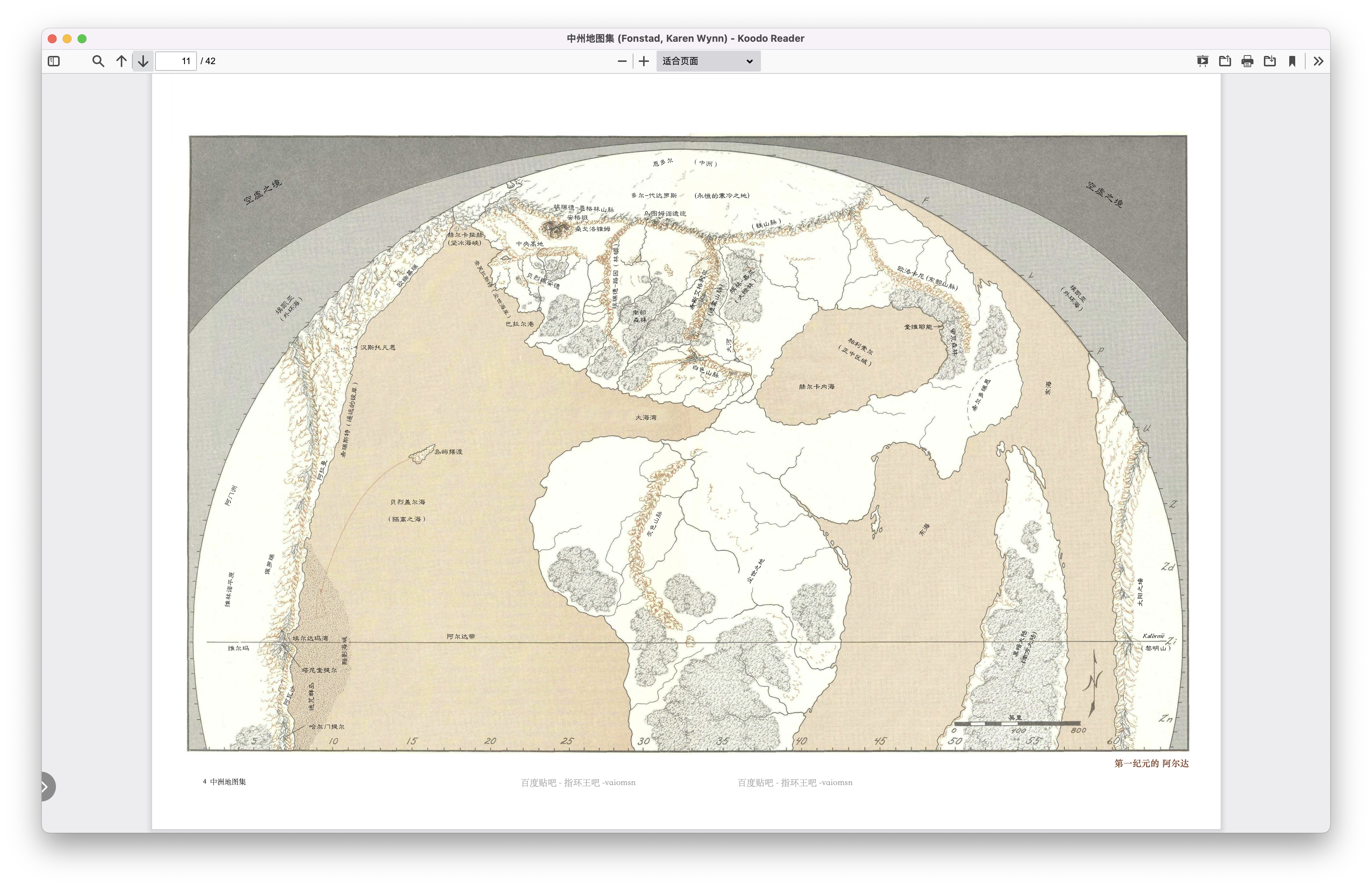Click the green fullscreen window button
This screenshot has height=888, width=1372.
pyautogui.click(x=82, y=39)
